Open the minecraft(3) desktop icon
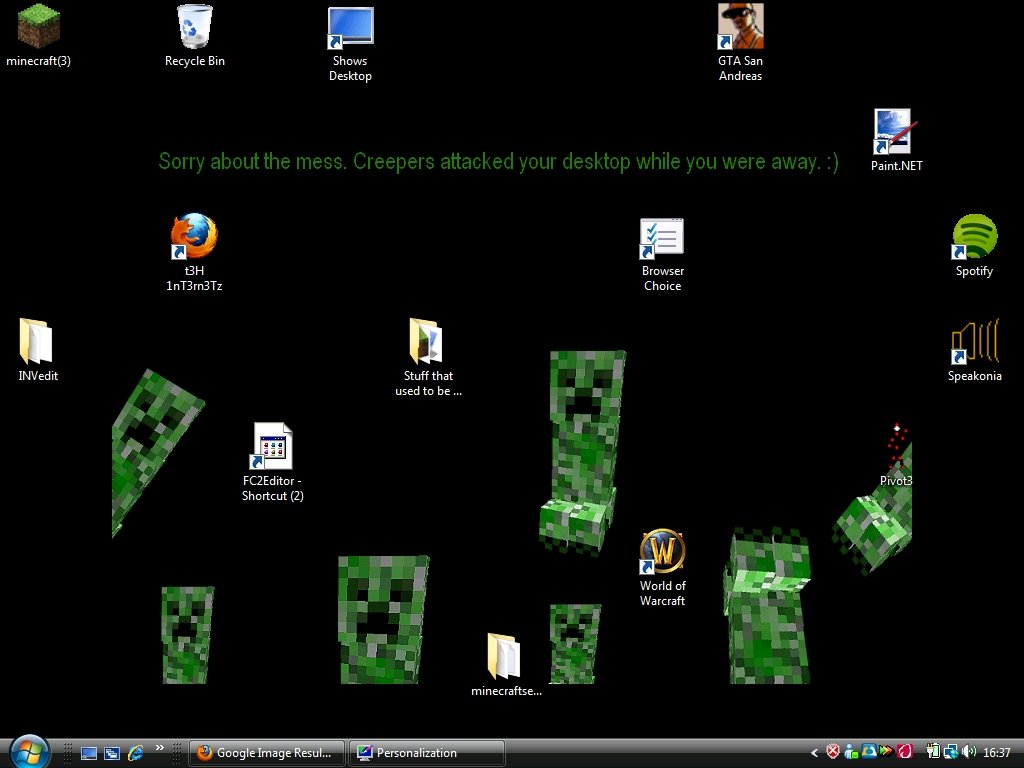The width and height of the screenshot is (1024, 768). (37, 27)
